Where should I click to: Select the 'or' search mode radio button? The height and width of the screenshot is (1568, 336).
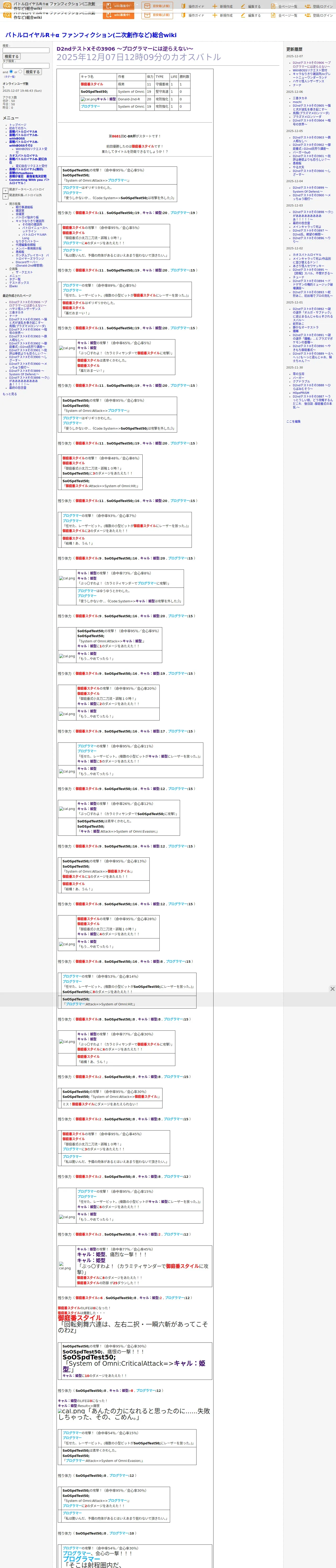pyautogui.click(x=20, y=71)
